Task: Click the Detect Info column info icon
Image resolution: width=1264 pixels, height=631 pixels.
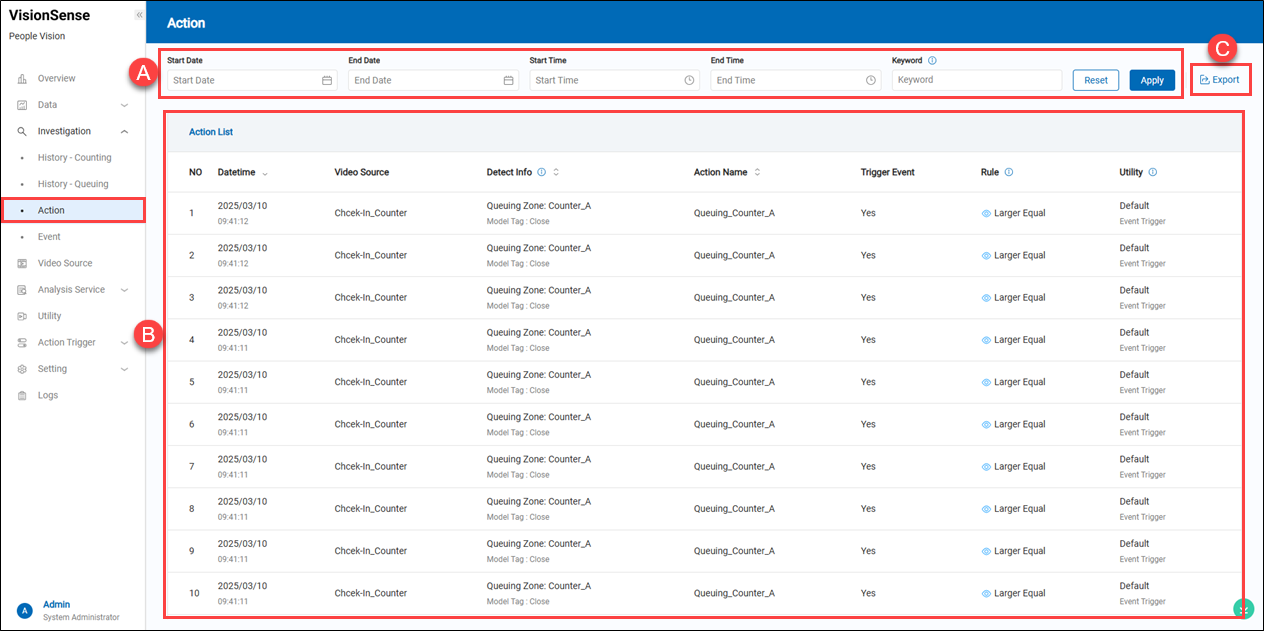Action: (541, 172)
